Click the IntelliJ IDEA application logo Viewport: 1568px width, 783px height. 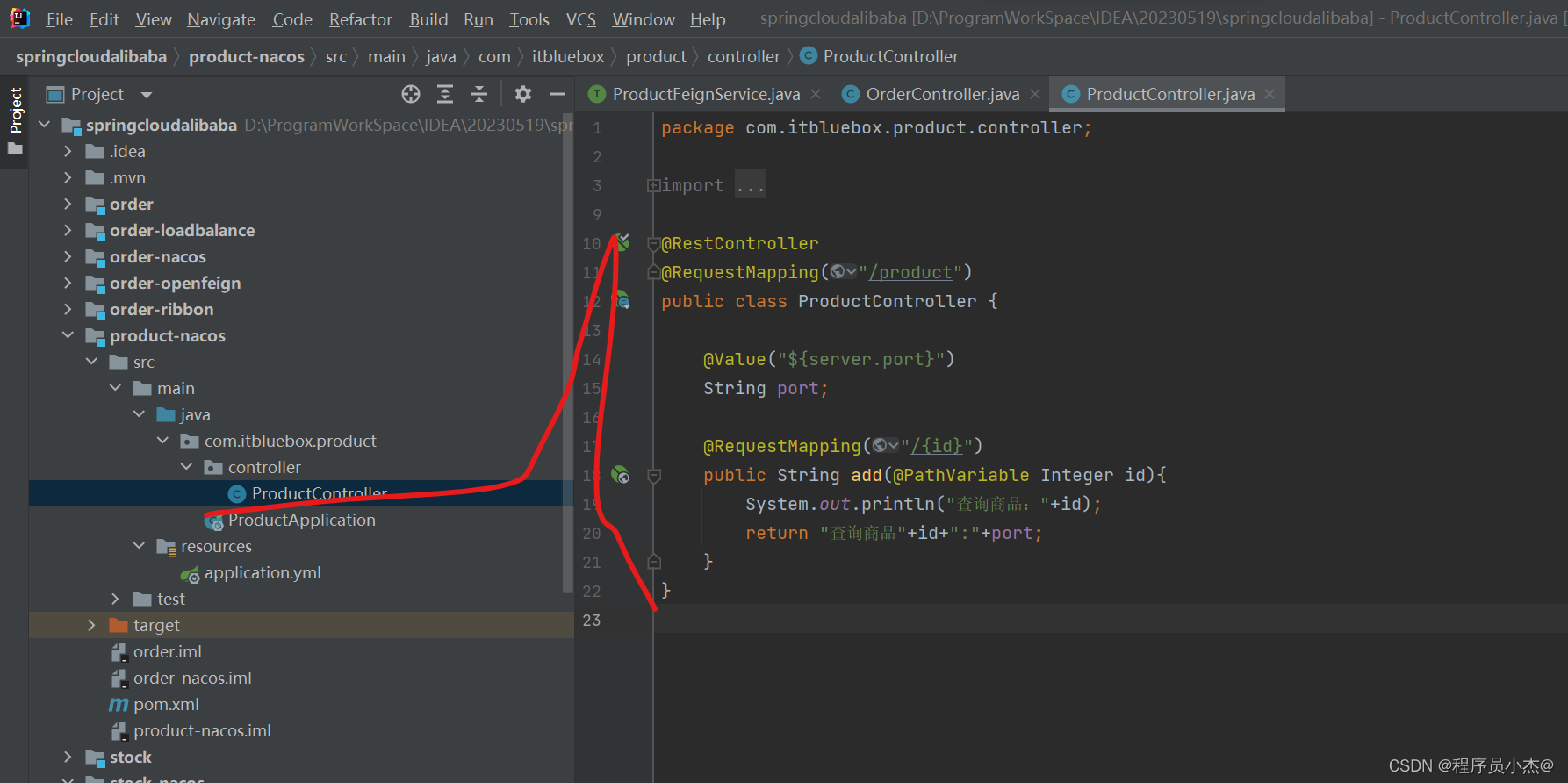click(x=19, y=18)
